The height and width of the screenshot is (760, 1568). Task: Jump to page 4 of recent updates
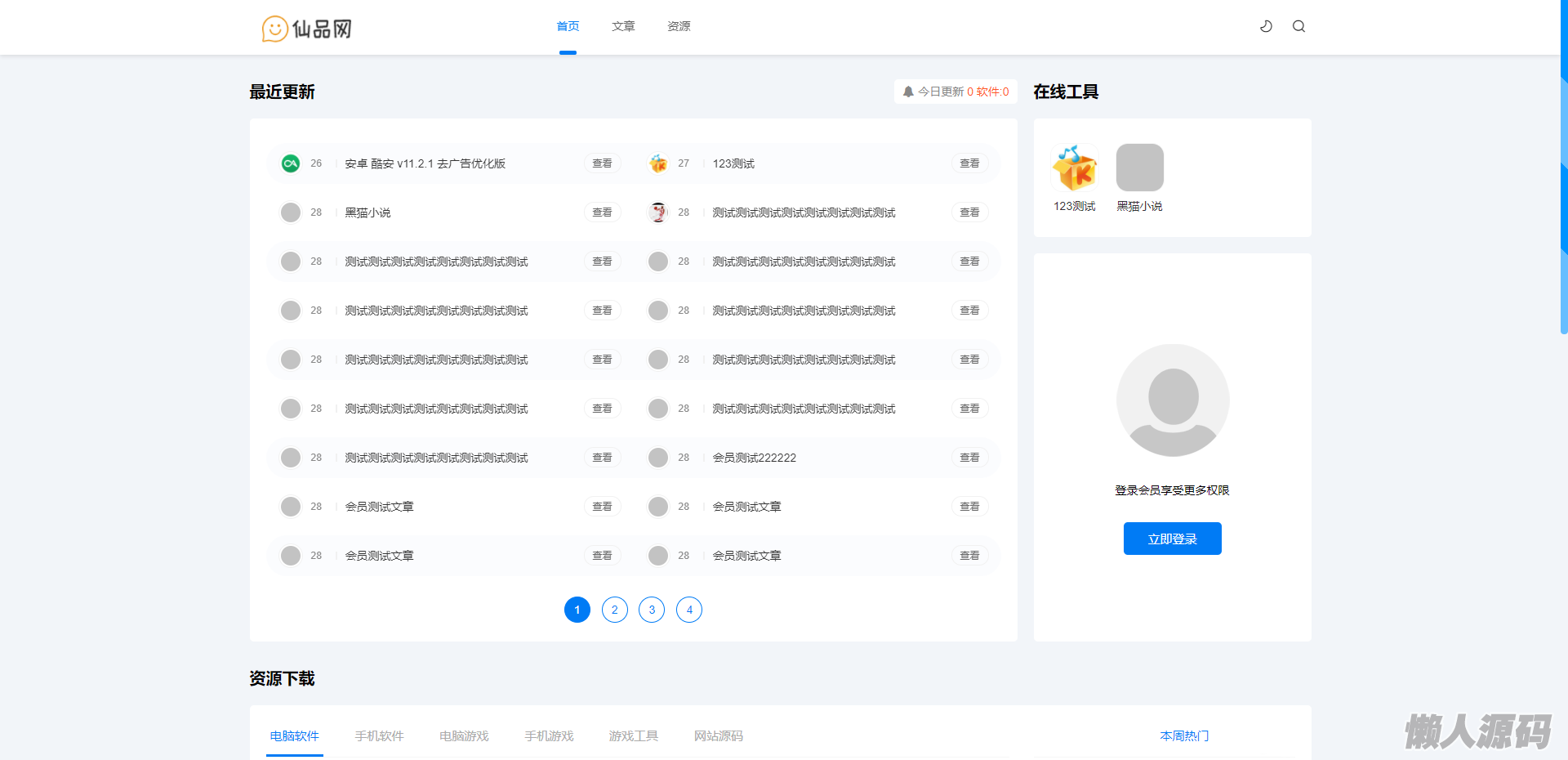click(x=689, y=610)
